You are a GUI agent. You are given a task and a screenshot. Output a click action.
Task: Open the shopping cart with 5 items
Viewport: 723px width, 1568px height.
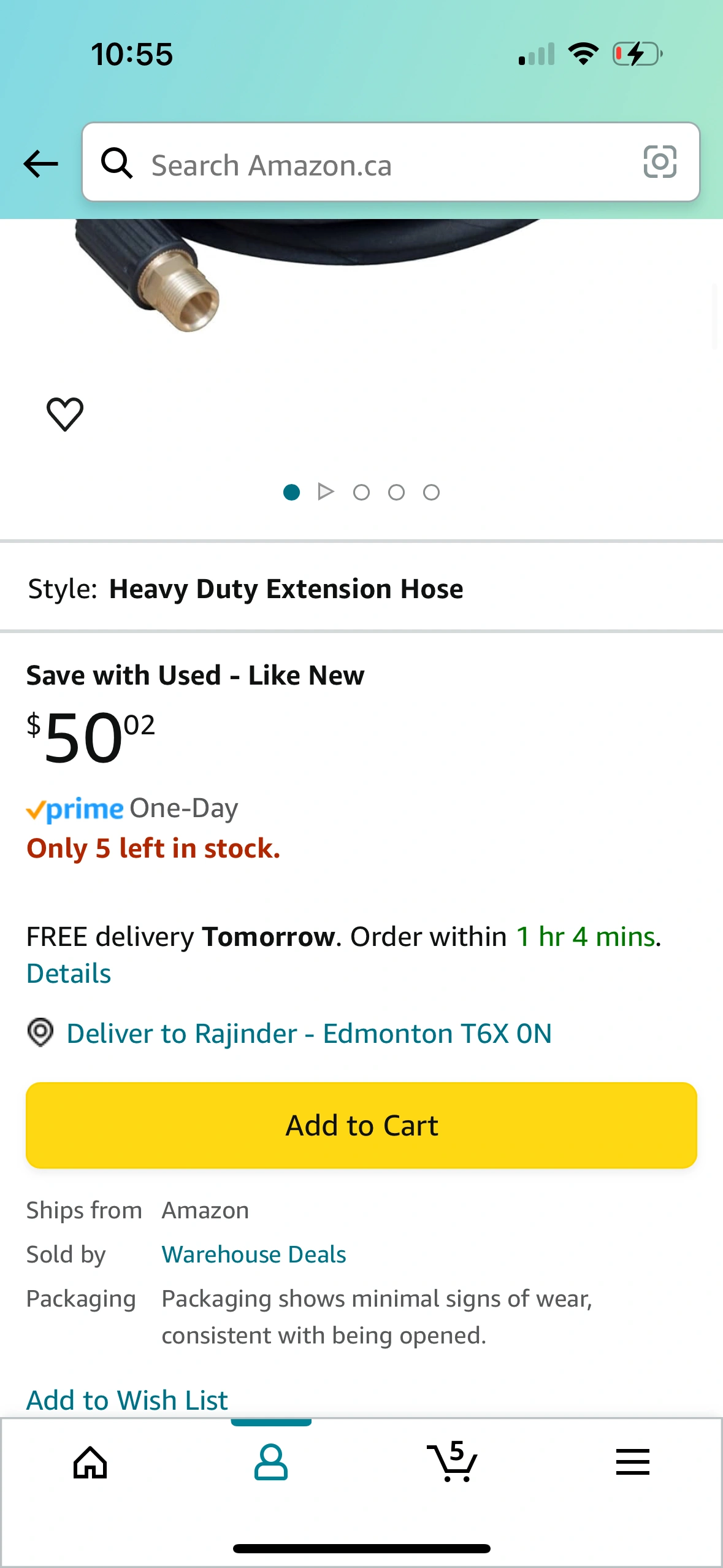(452, 1462)
